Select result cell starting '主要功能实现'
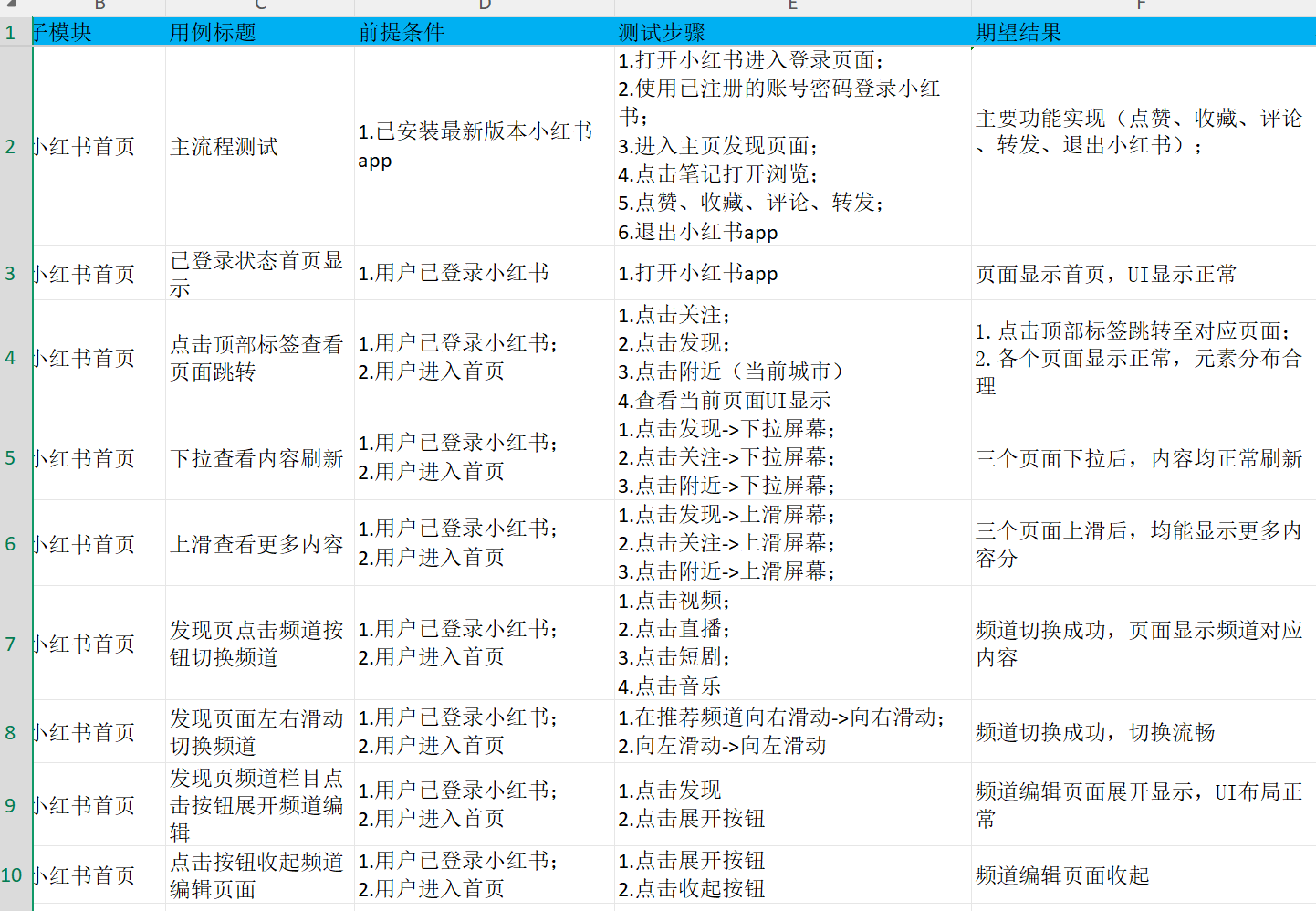Image resolution: width=1316 pixels, height=911 pixels. (1143, 146)
